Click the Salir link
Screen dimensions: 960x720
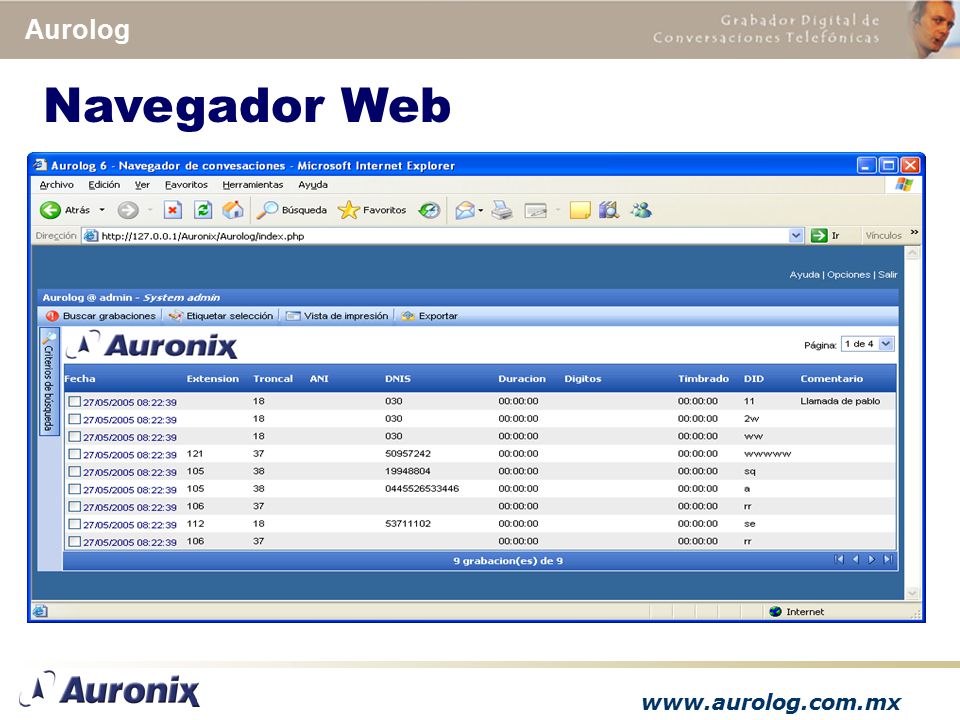(x=888, y=275)
